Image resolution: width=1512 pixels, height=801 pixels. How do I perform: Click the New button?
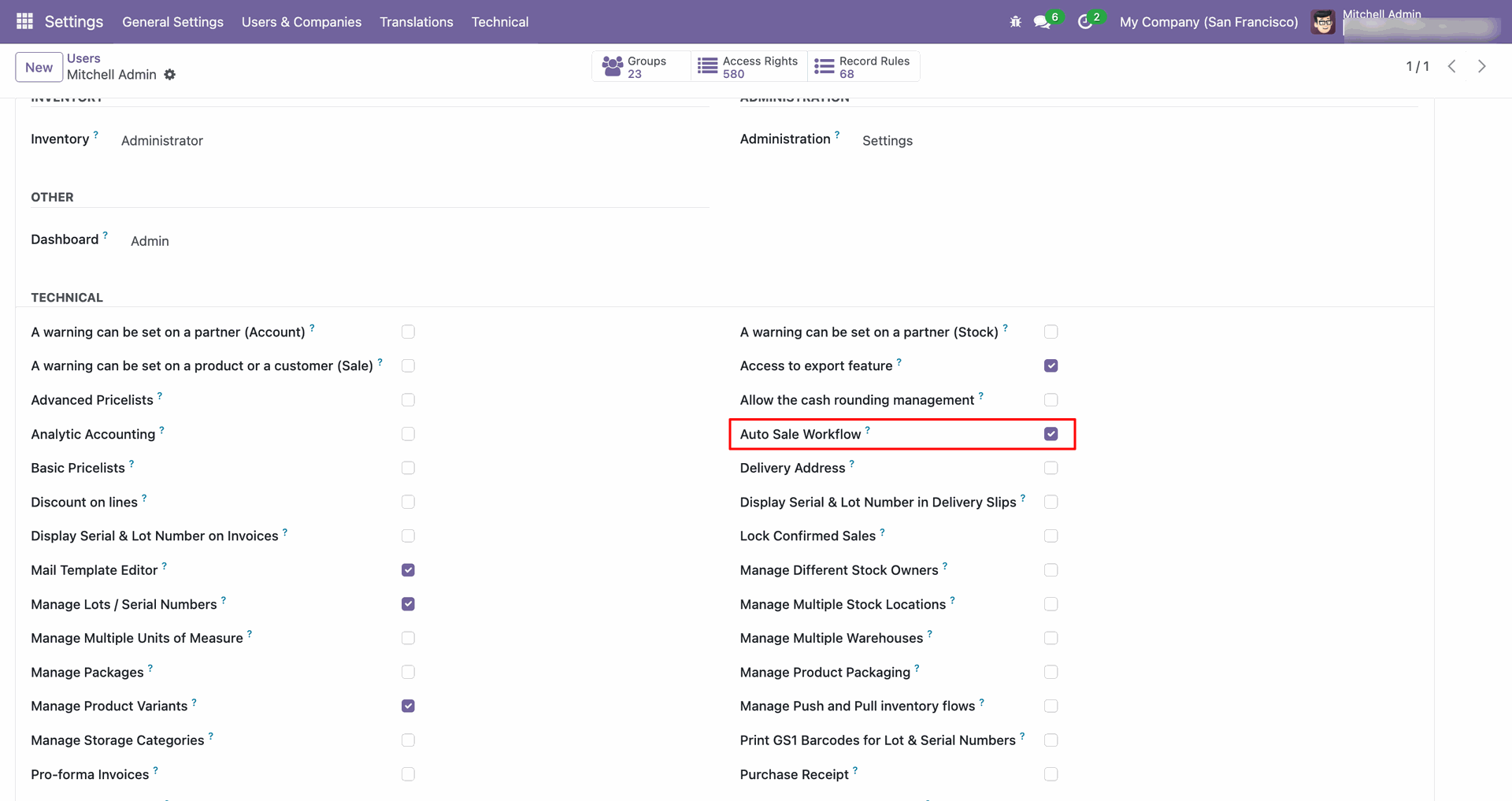coord(39,67)
